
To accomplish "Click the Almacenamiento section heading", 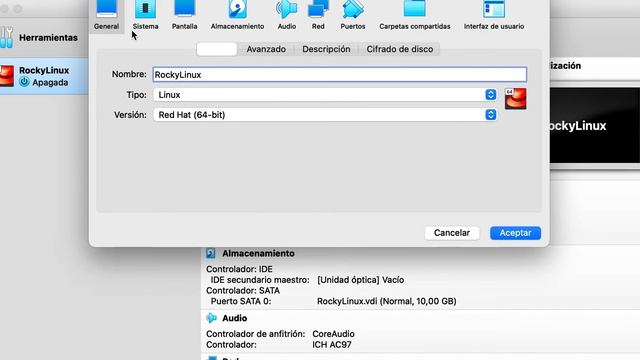I will pos(258,253).
